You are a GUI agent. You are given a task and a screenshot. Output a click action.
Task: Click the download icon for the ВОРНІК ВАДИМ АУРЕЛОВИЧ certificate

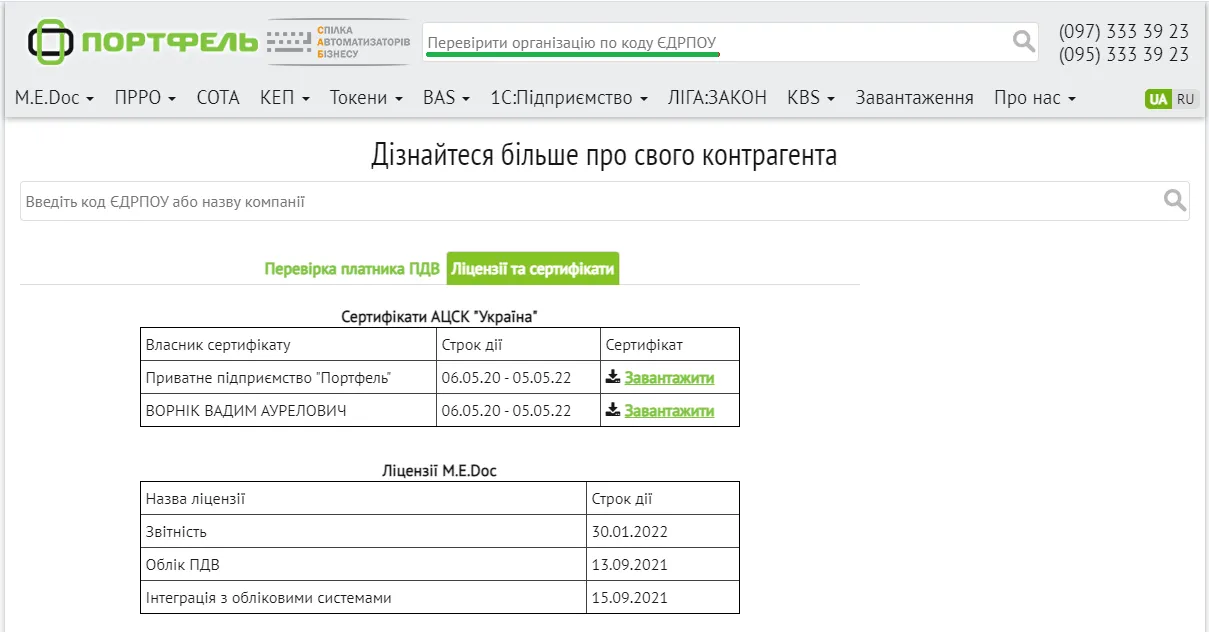coord(613,410)
